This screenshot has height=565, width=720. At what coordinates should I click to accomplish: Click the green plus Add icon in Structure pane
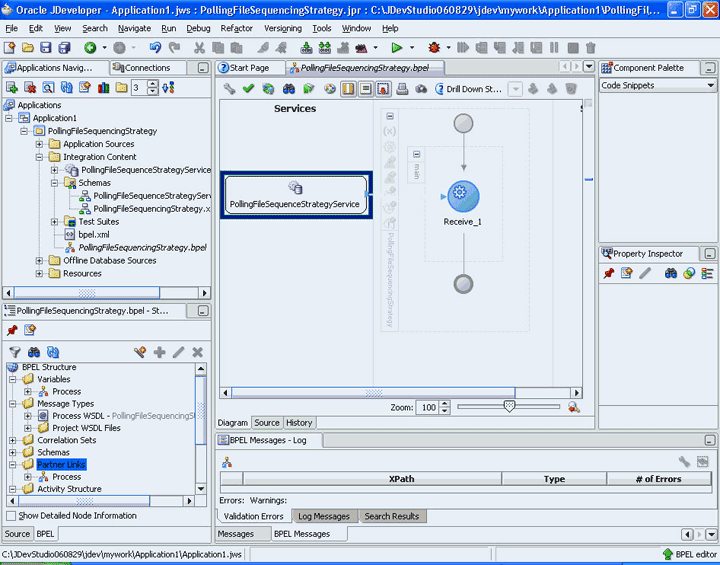(159, 352)
